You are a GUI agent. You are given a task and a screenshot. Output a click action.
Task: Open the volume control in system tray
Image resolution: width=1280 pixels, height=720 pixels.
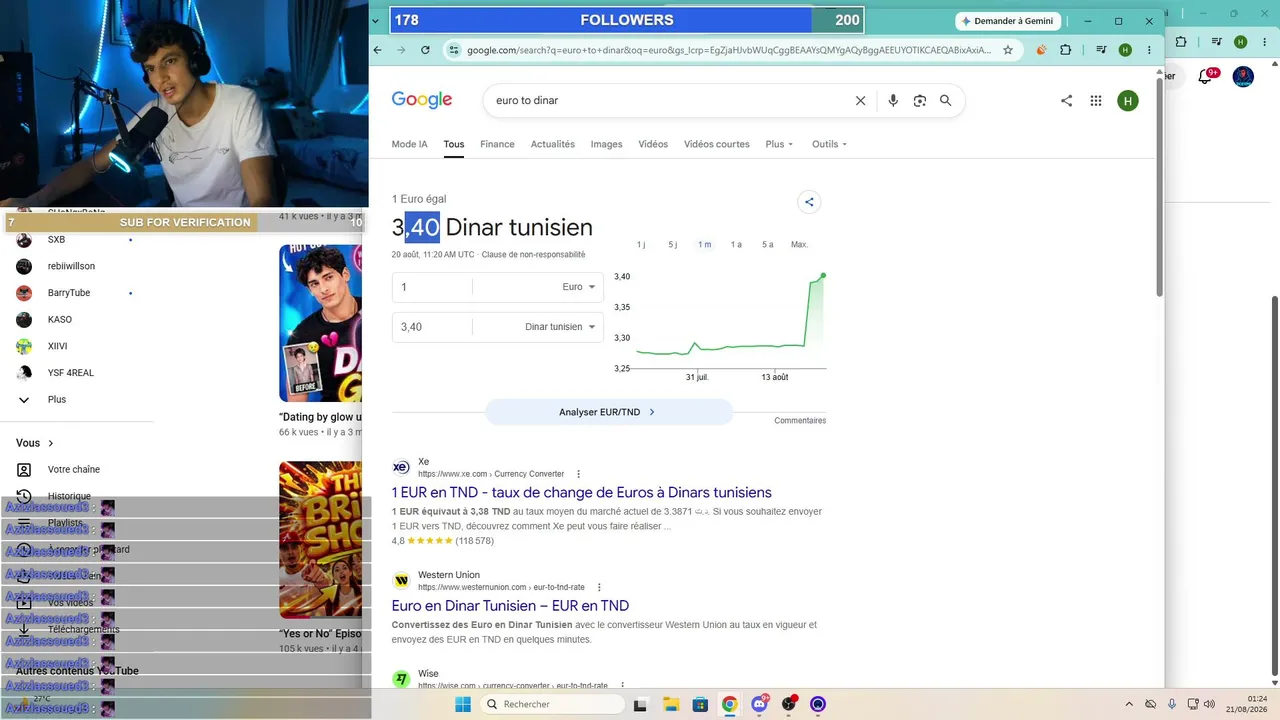[1209, 704]
